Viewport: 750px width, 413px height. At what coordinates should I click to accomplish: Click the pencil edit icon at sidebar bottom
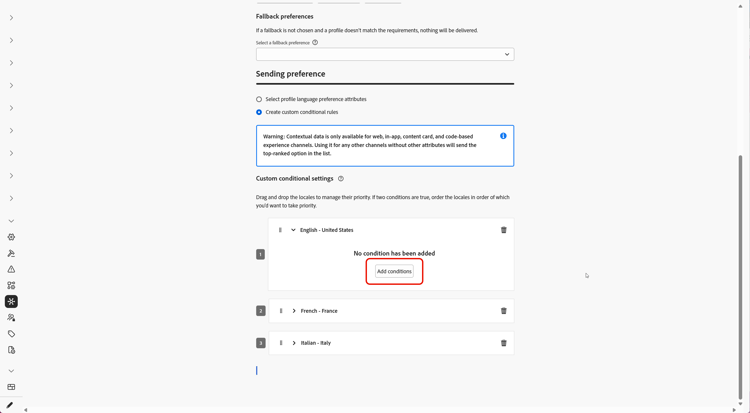[x=9, y=405]
